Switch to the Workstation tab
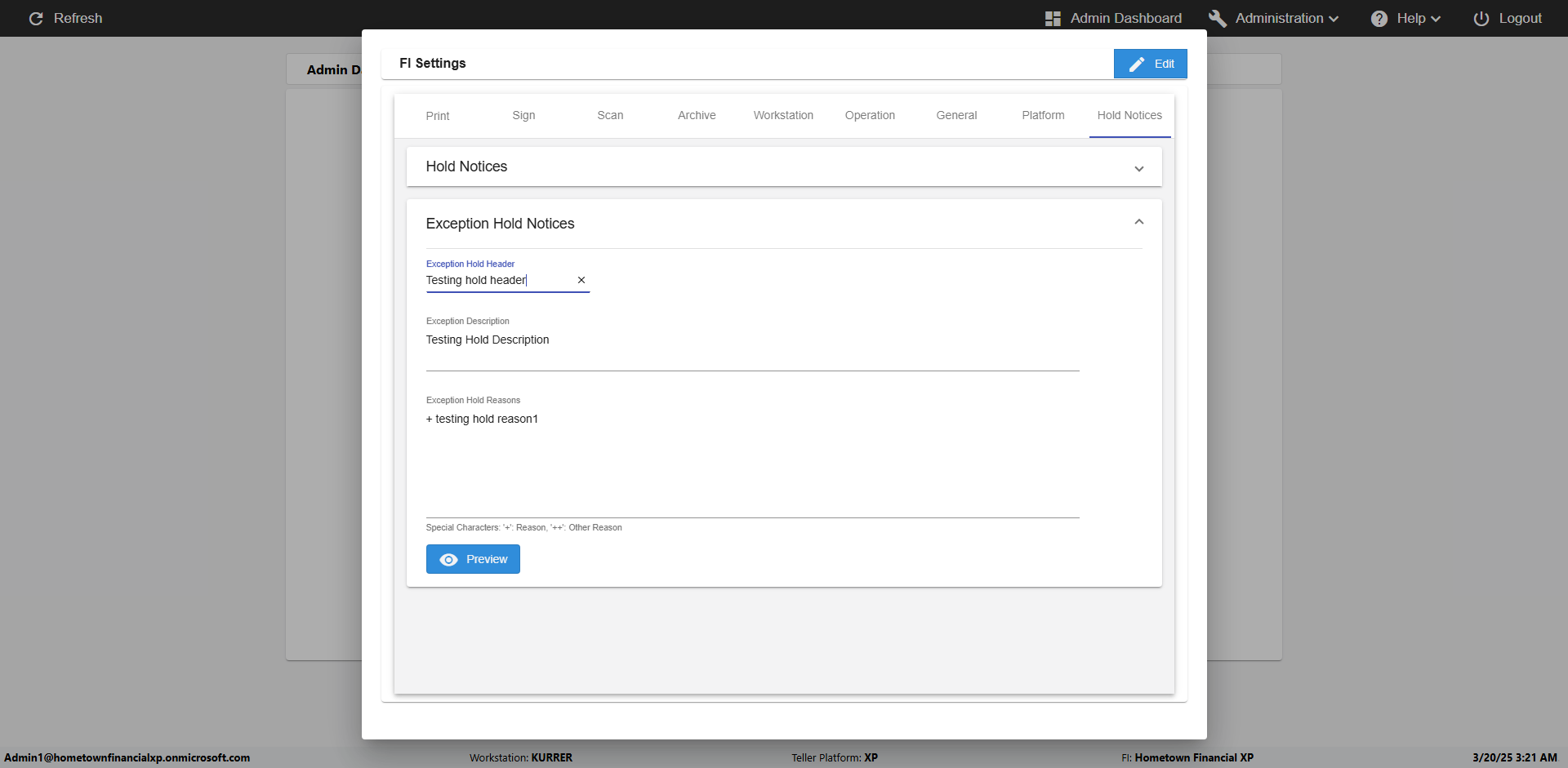The width and height of the screenshot is (1568, 768). [x=783, y=116]
